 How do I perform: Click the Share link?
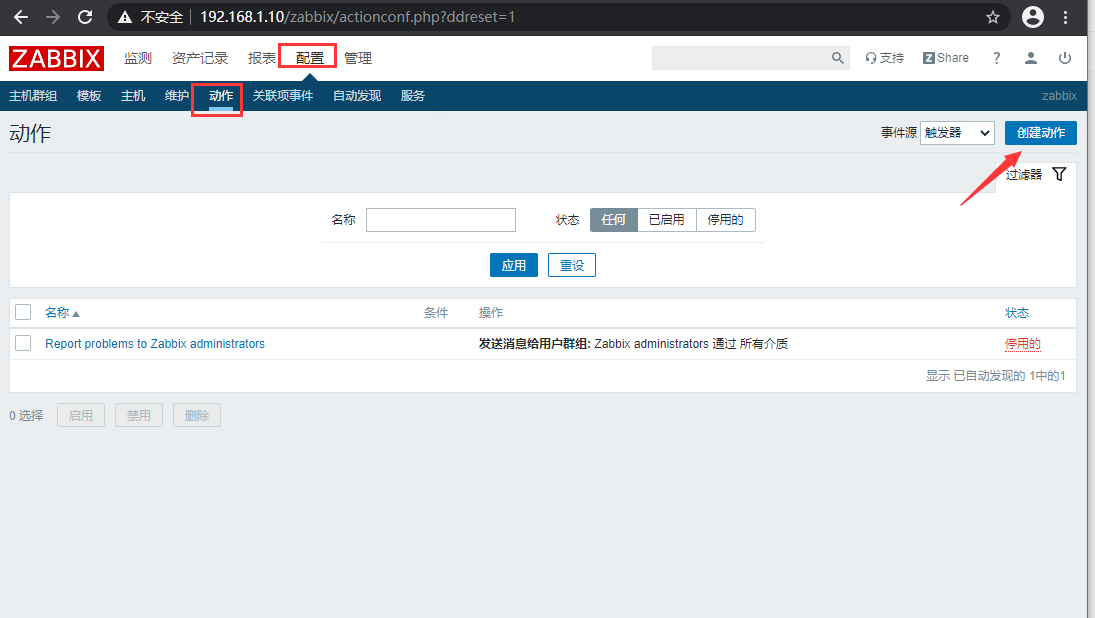pos(946,58)
